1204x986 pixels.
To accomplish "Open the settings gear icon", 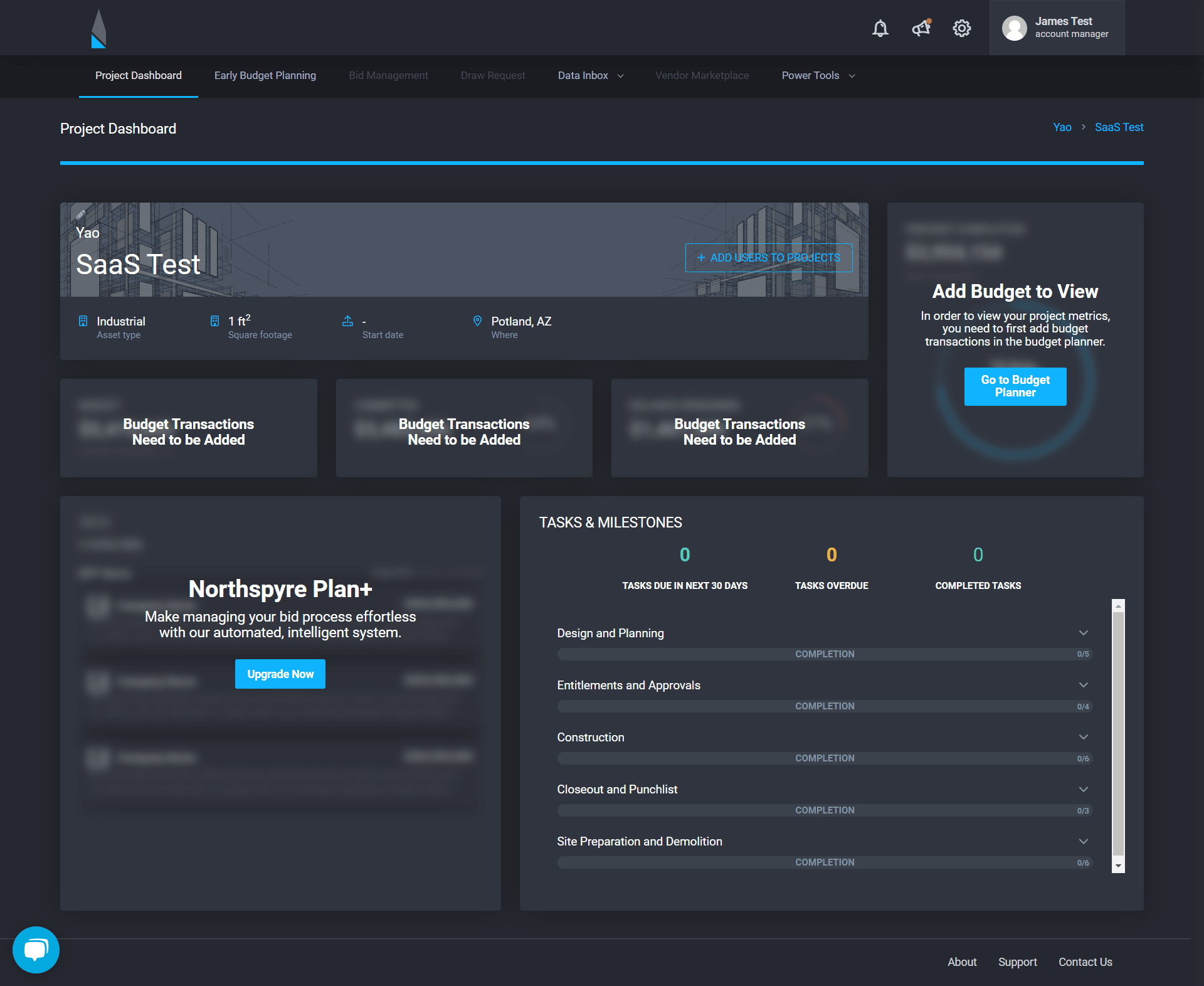I will pos(962,28).
